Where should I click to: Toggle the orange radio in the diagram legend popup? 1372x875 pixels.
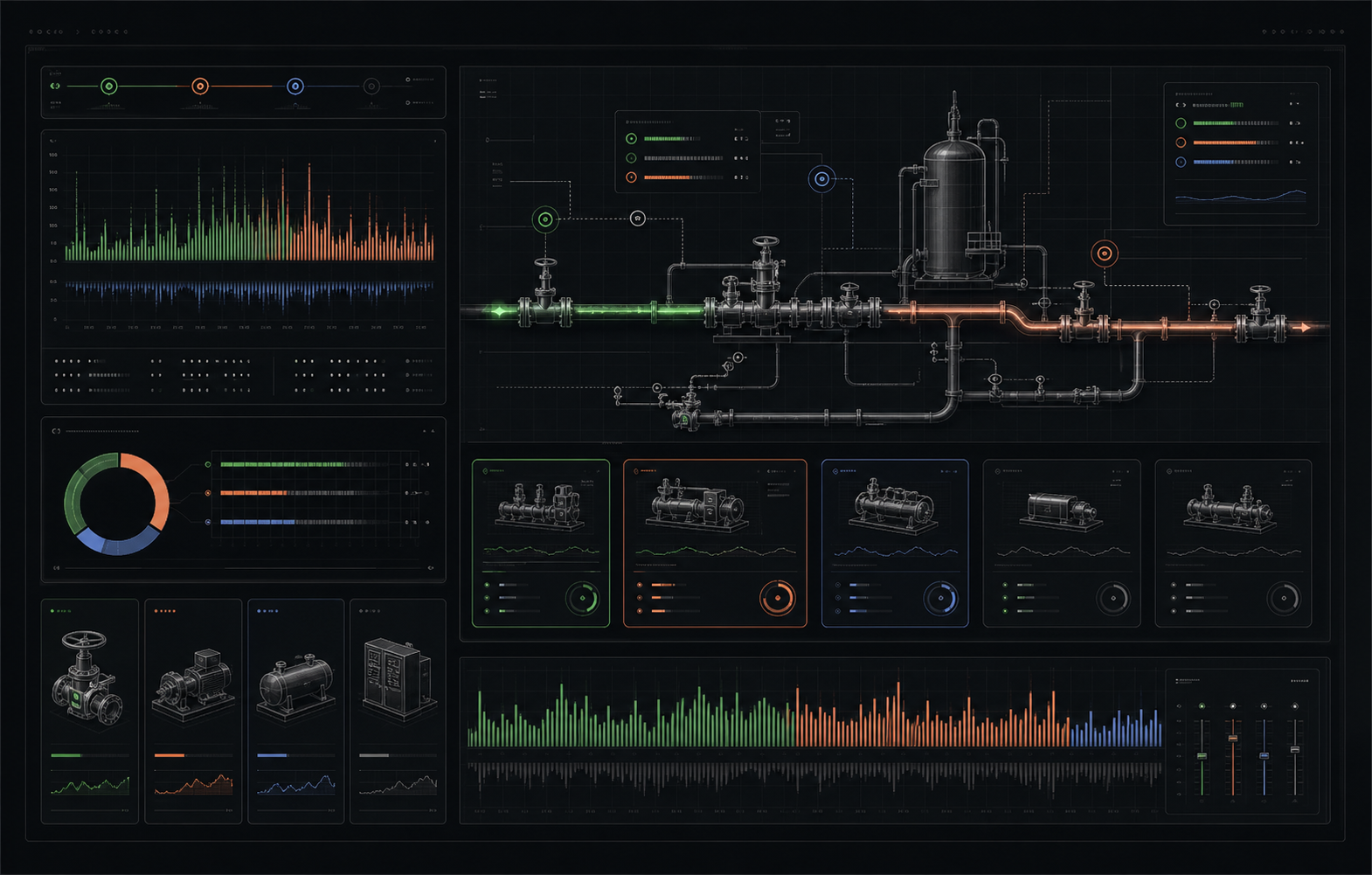[631, 177]
